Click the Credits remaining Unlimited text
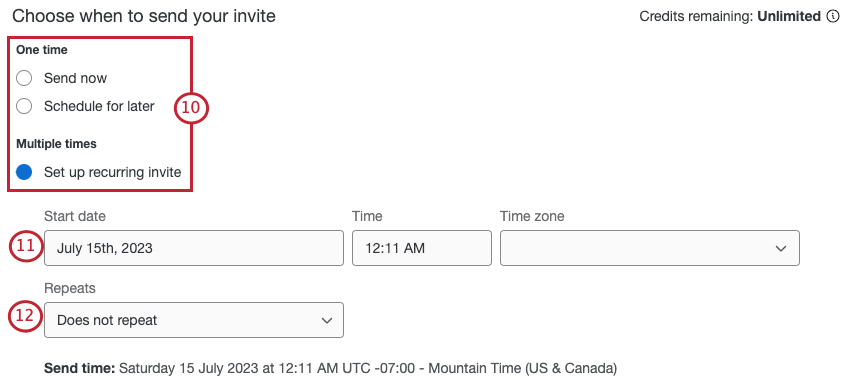This screenshot has height=392, width=850. click(x=730, y=16)
